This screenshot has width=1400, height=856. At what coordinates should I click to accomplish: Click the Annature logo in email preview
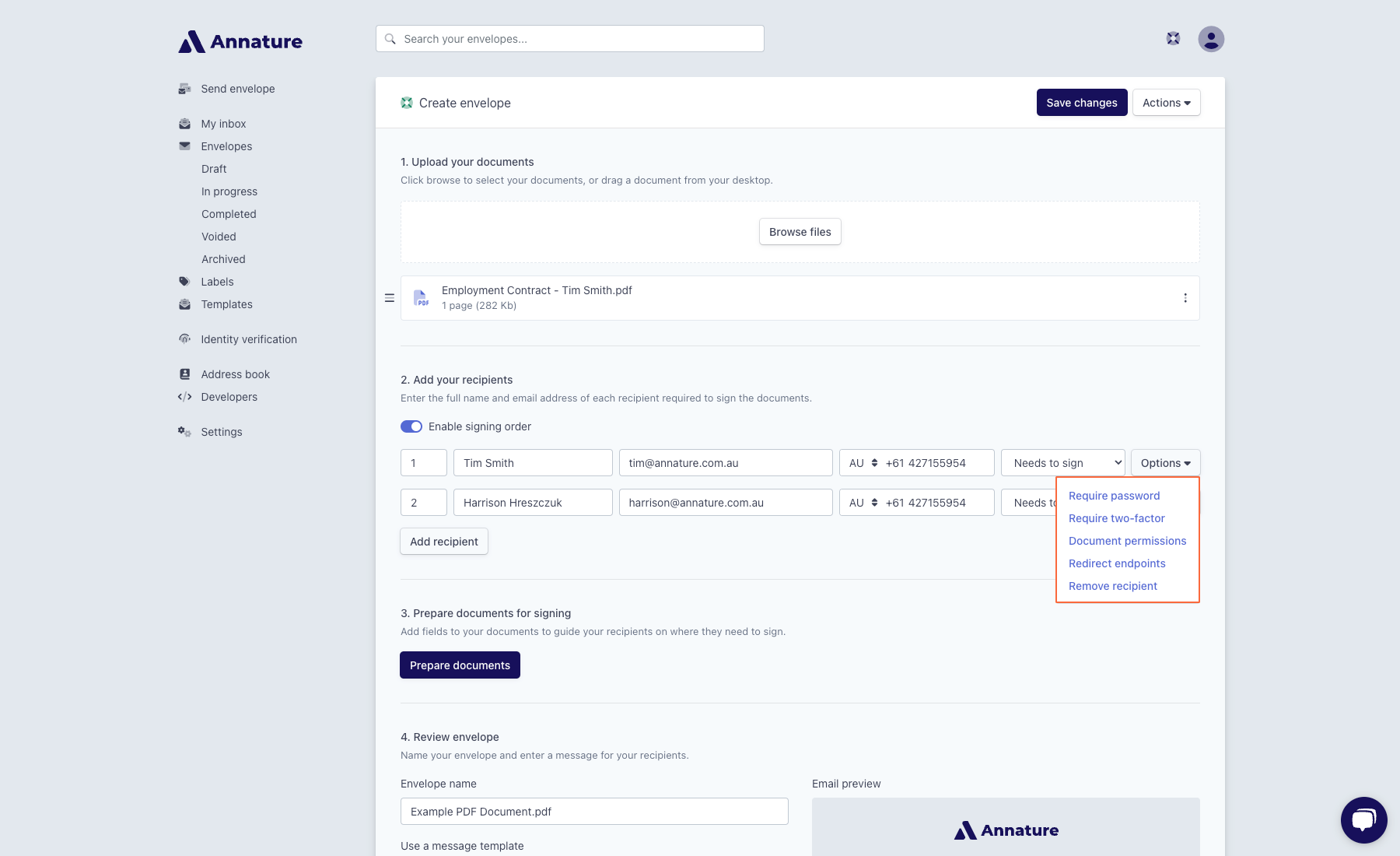(x=1006, y=830)
